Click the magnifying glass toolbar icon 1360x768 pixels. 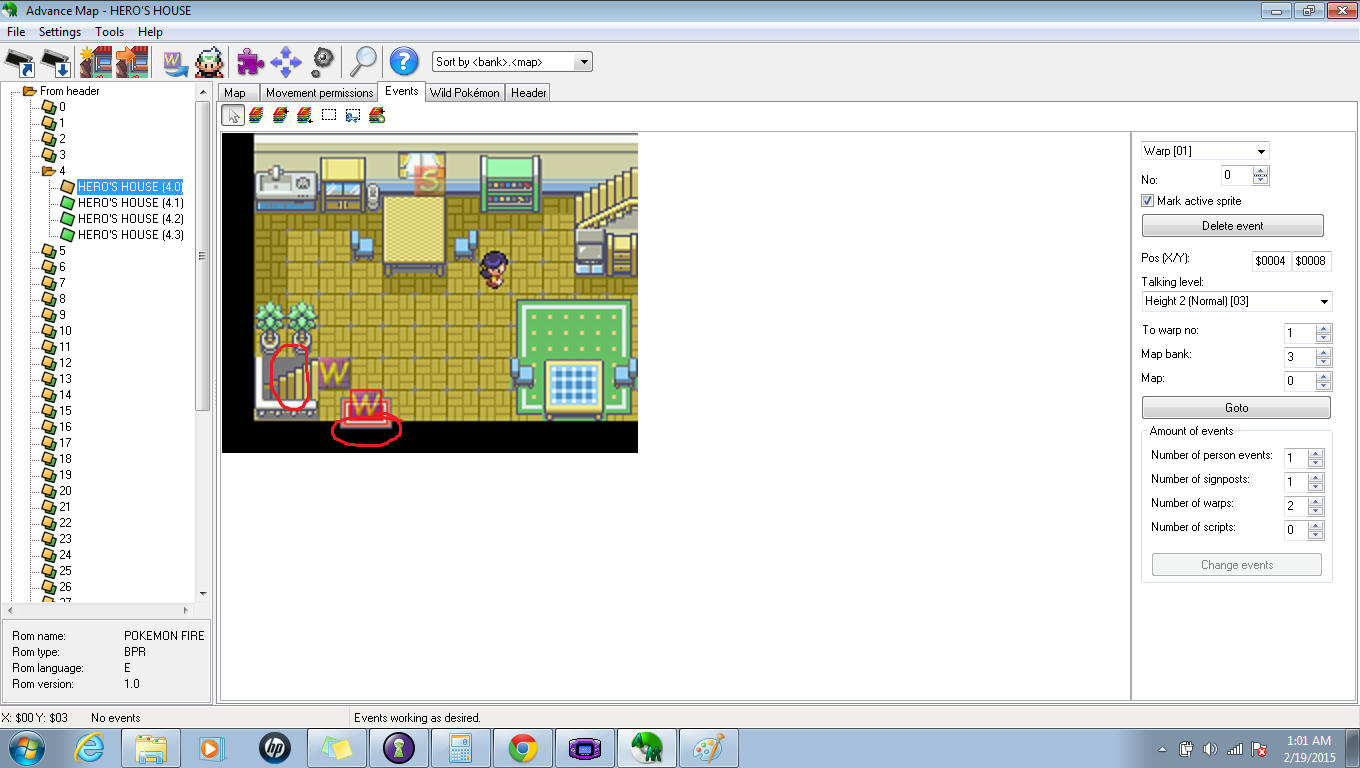coord(362,62)
